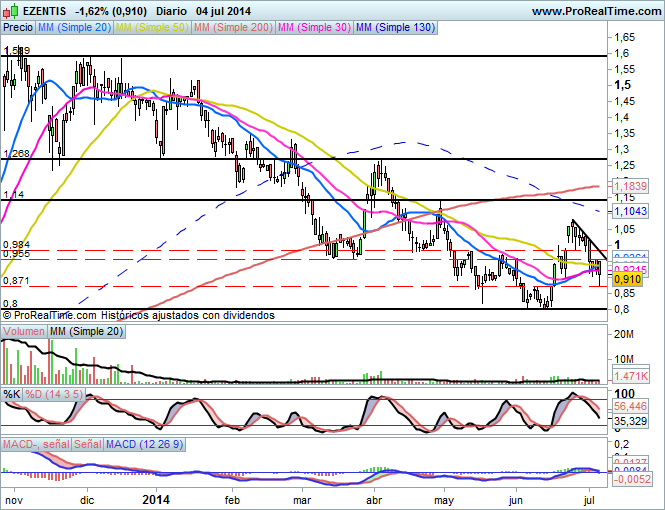665x510 pixels.
Task: Click the MM (Simple 200) label
Action: click(233, 28)
